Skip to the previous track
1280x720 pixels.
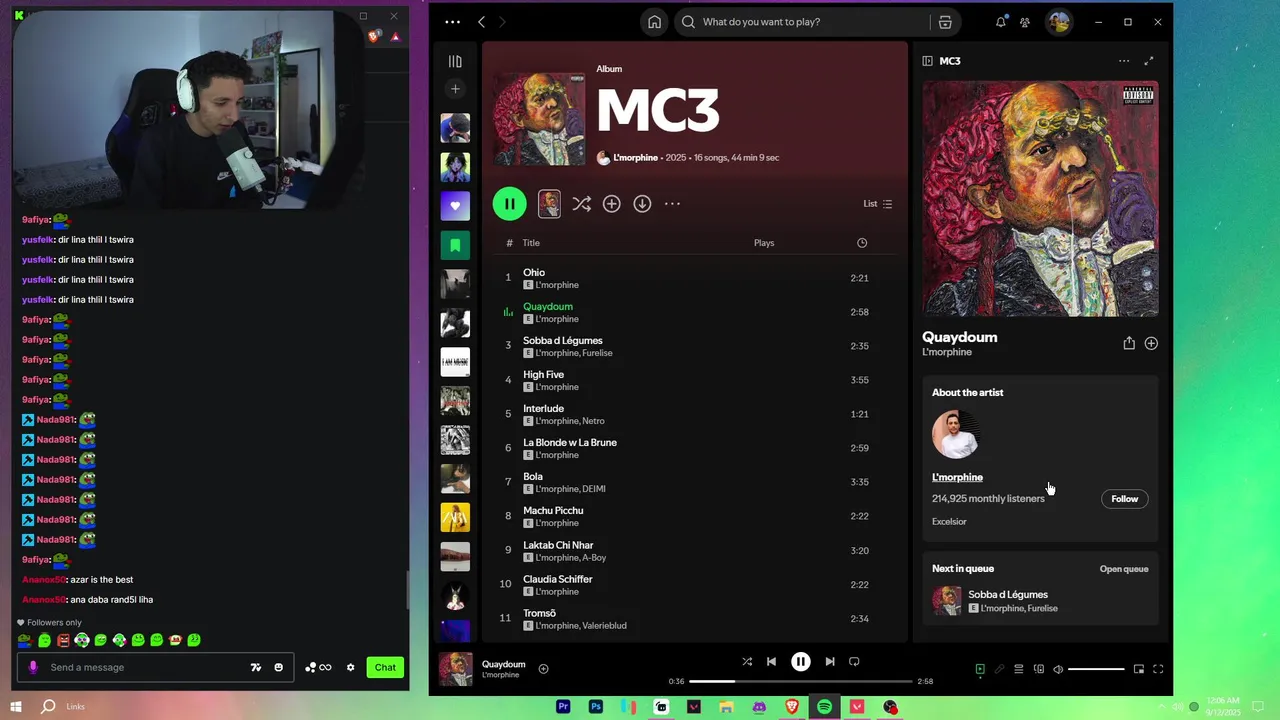tap(771, 662)
